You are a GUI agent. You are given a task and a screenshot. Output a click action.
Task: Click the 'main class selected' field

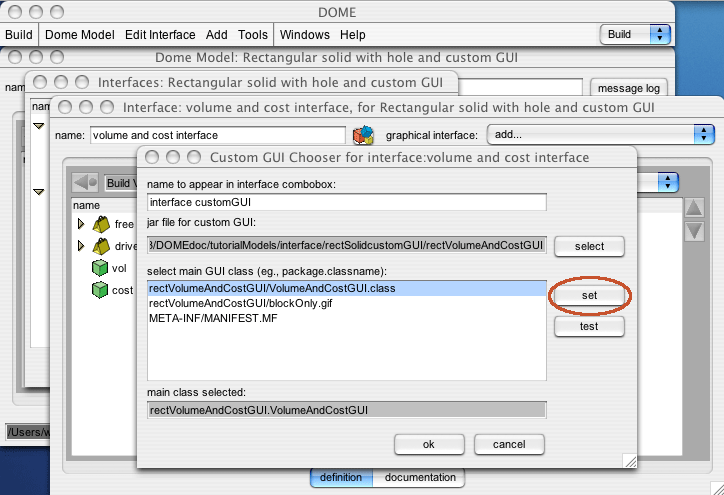[x=347, y=410]
